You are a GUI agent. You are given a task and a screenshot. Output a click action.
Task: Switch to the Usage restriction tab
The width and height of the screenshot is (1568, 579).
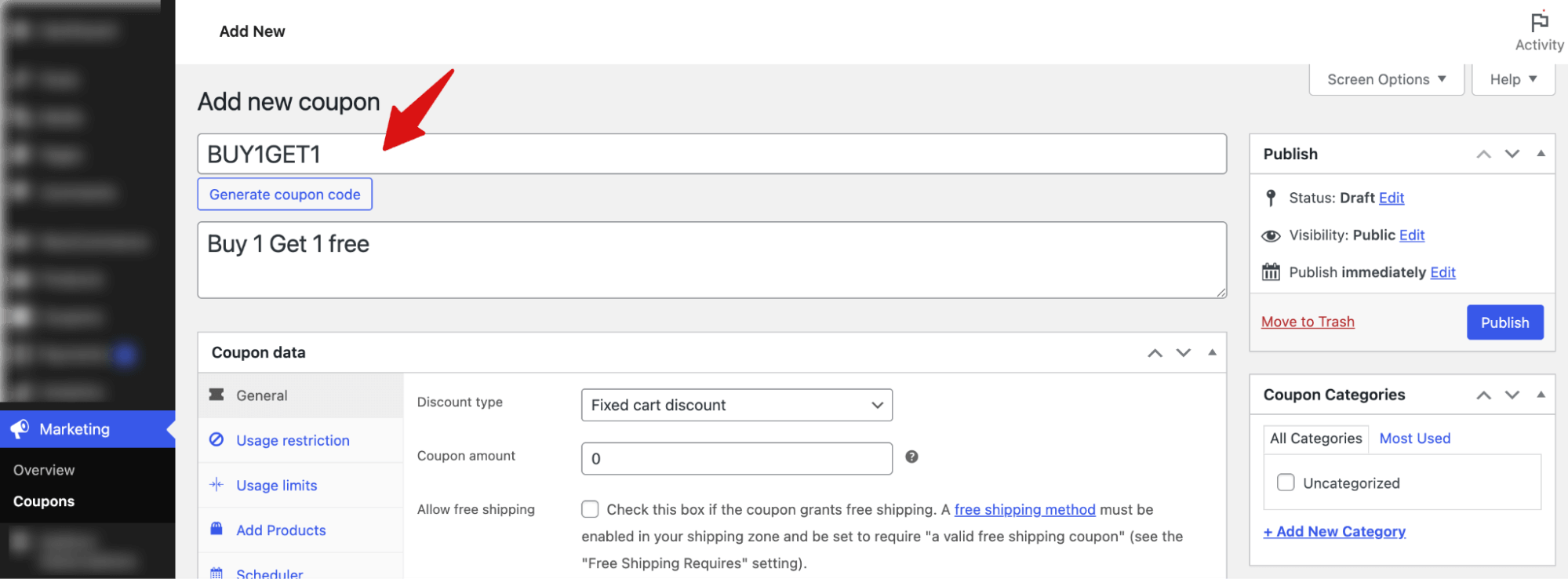(x=293, y=440)
